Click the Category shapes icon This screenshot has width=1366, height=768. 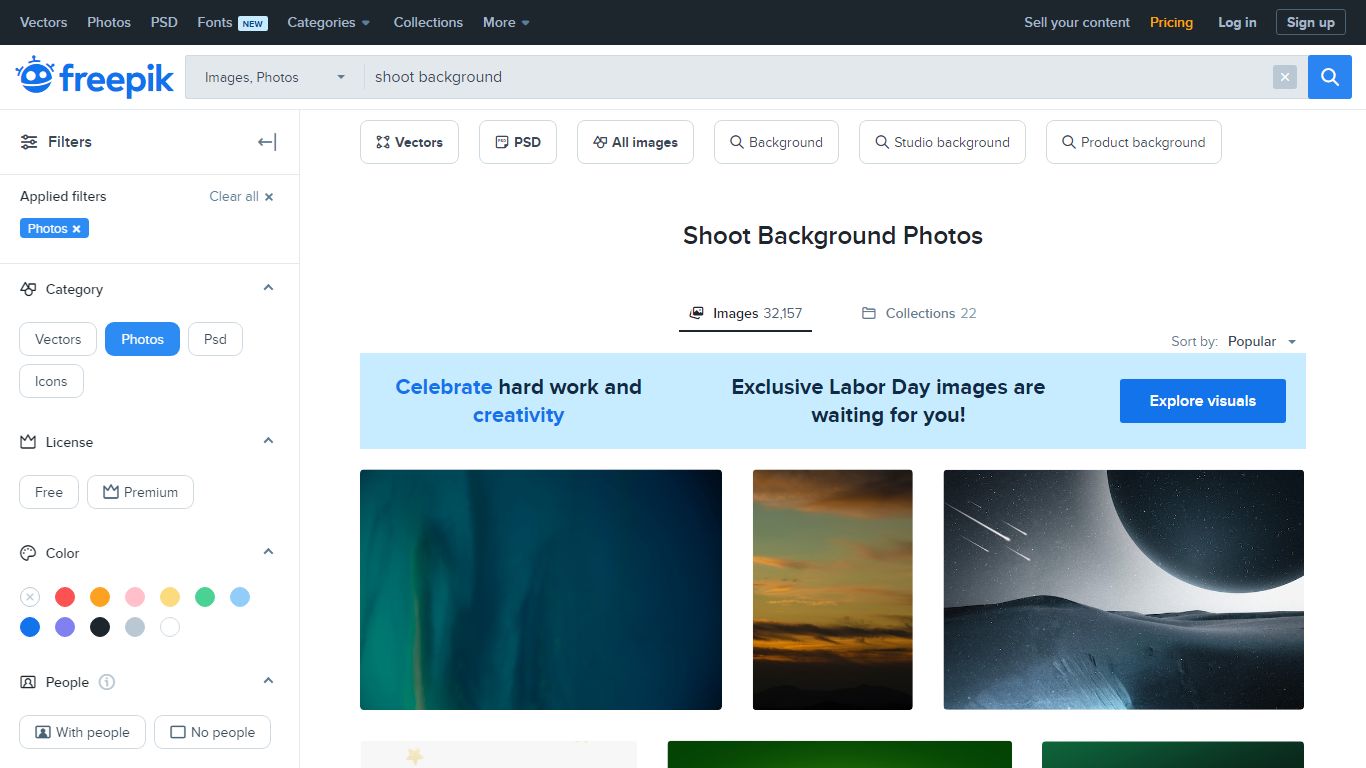click(x=28, y=289)
